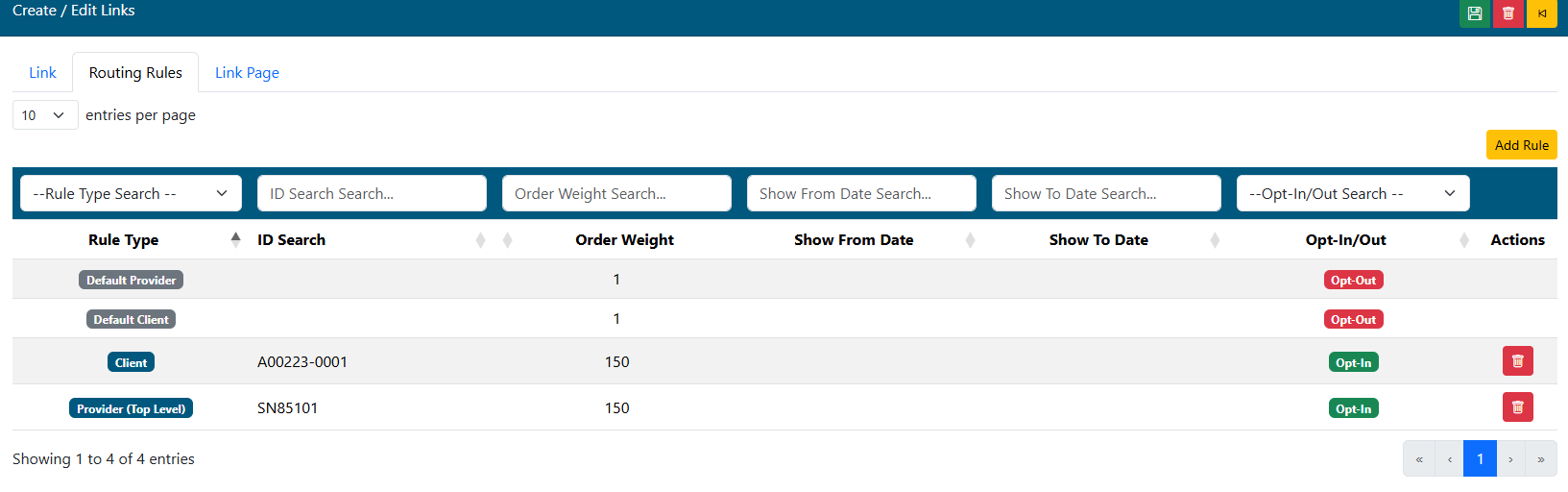This screenshot has height=492, width=1568.
Task: Focus the Order Weight Search field
Action: 616,193
